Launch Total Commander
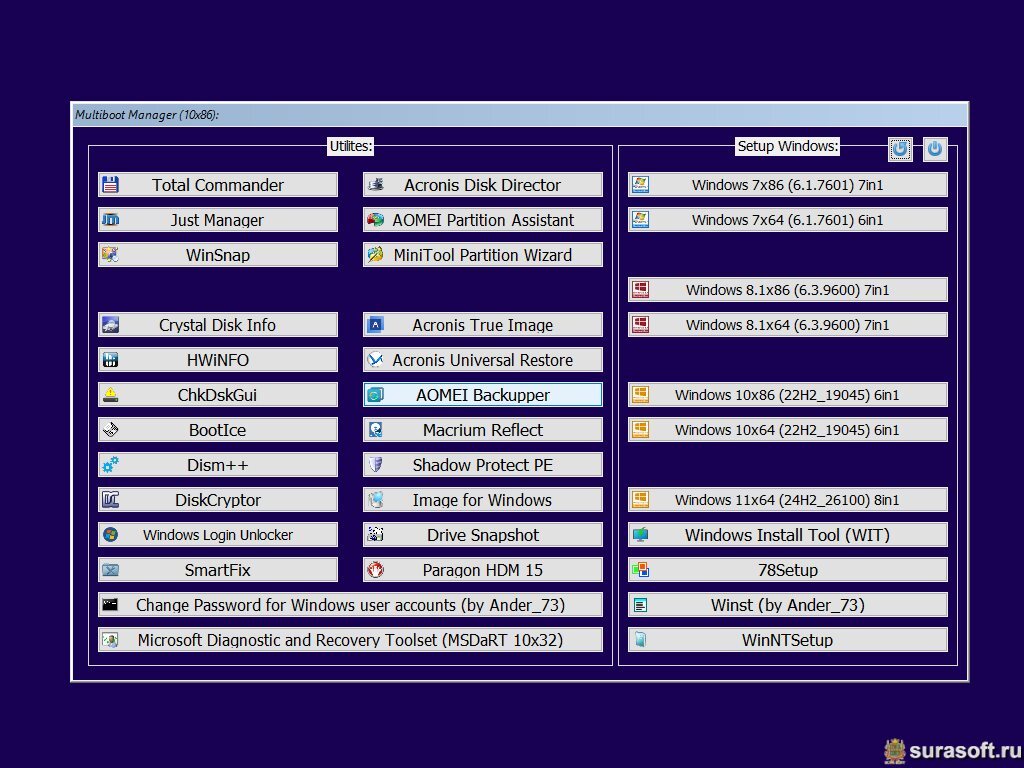Image resolution: width=1024 pixels, height=768 pixels. point(218,185)
